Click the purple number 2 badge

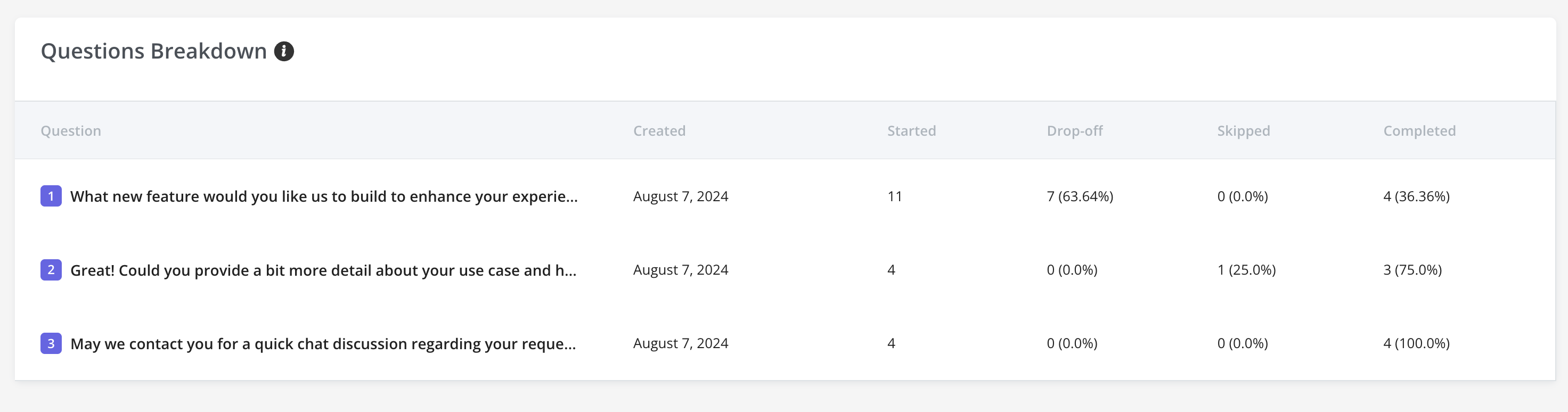click(51, 269)
